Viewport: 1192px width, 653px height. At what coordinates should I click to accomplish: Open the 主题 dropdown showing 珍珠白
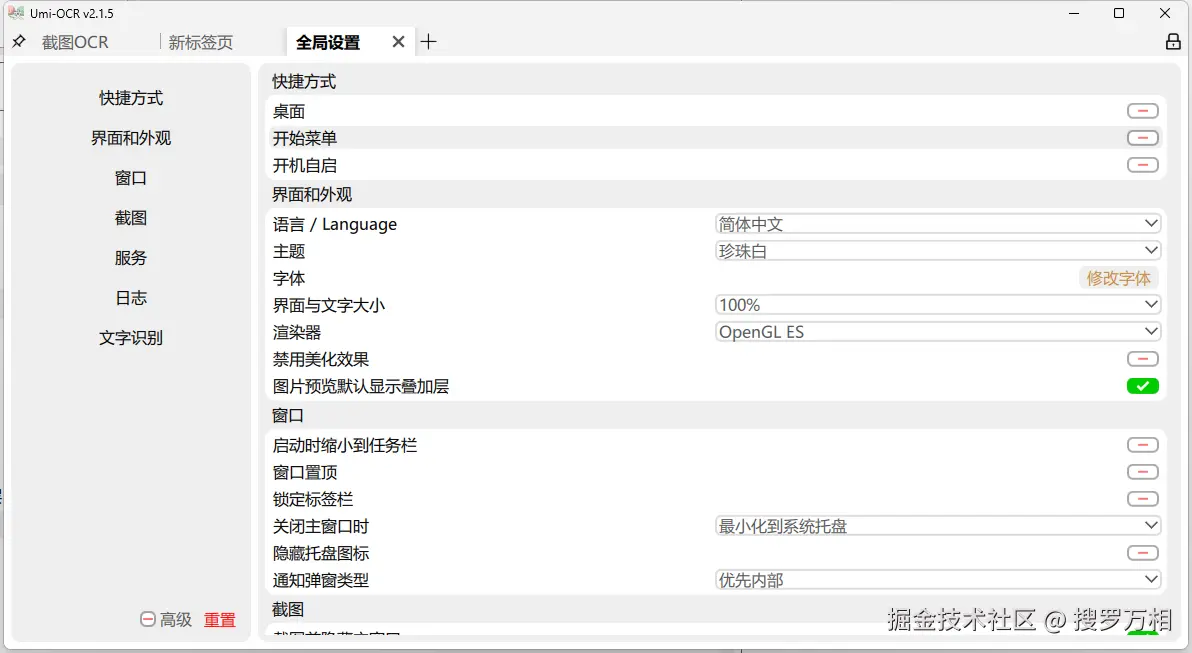[938, 251]
